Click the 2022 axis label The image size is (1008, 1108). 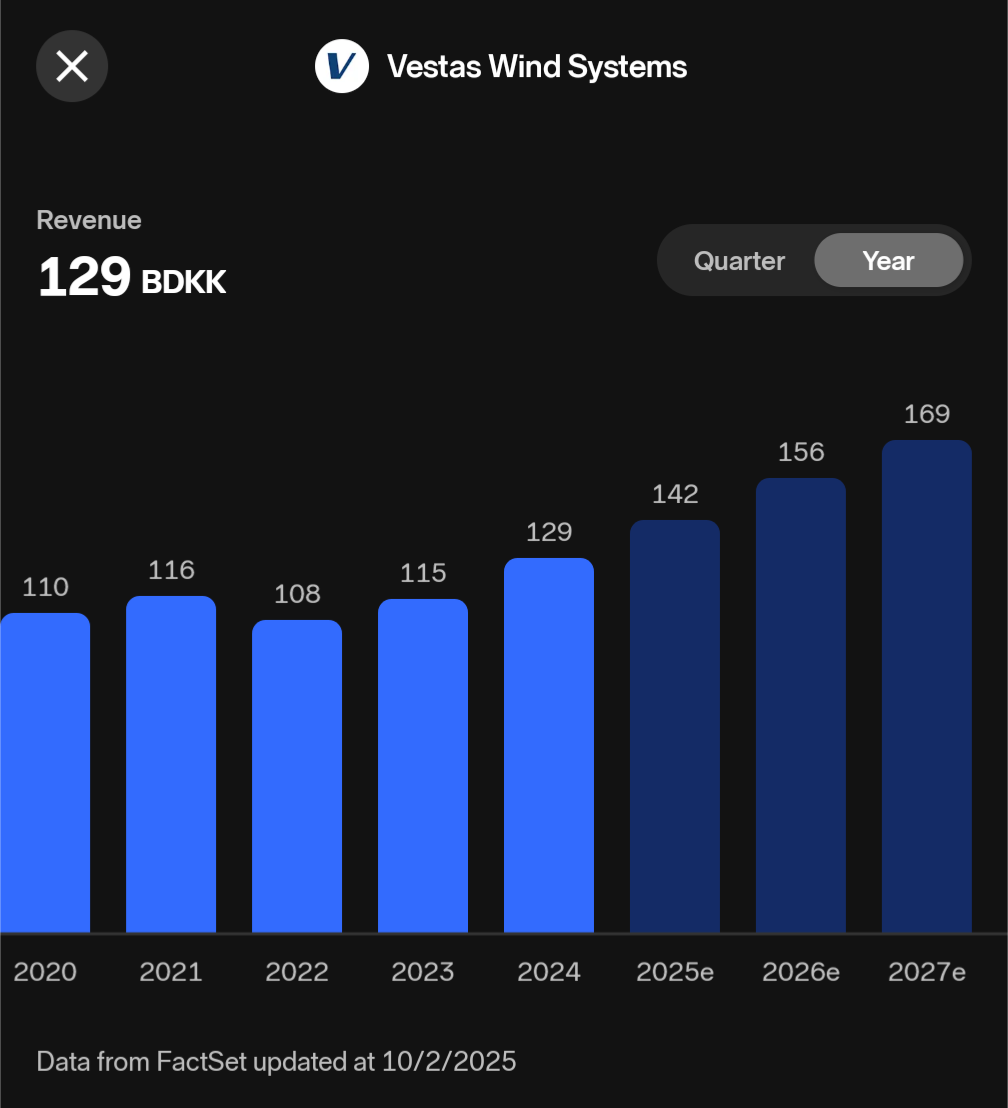[297, 972]
